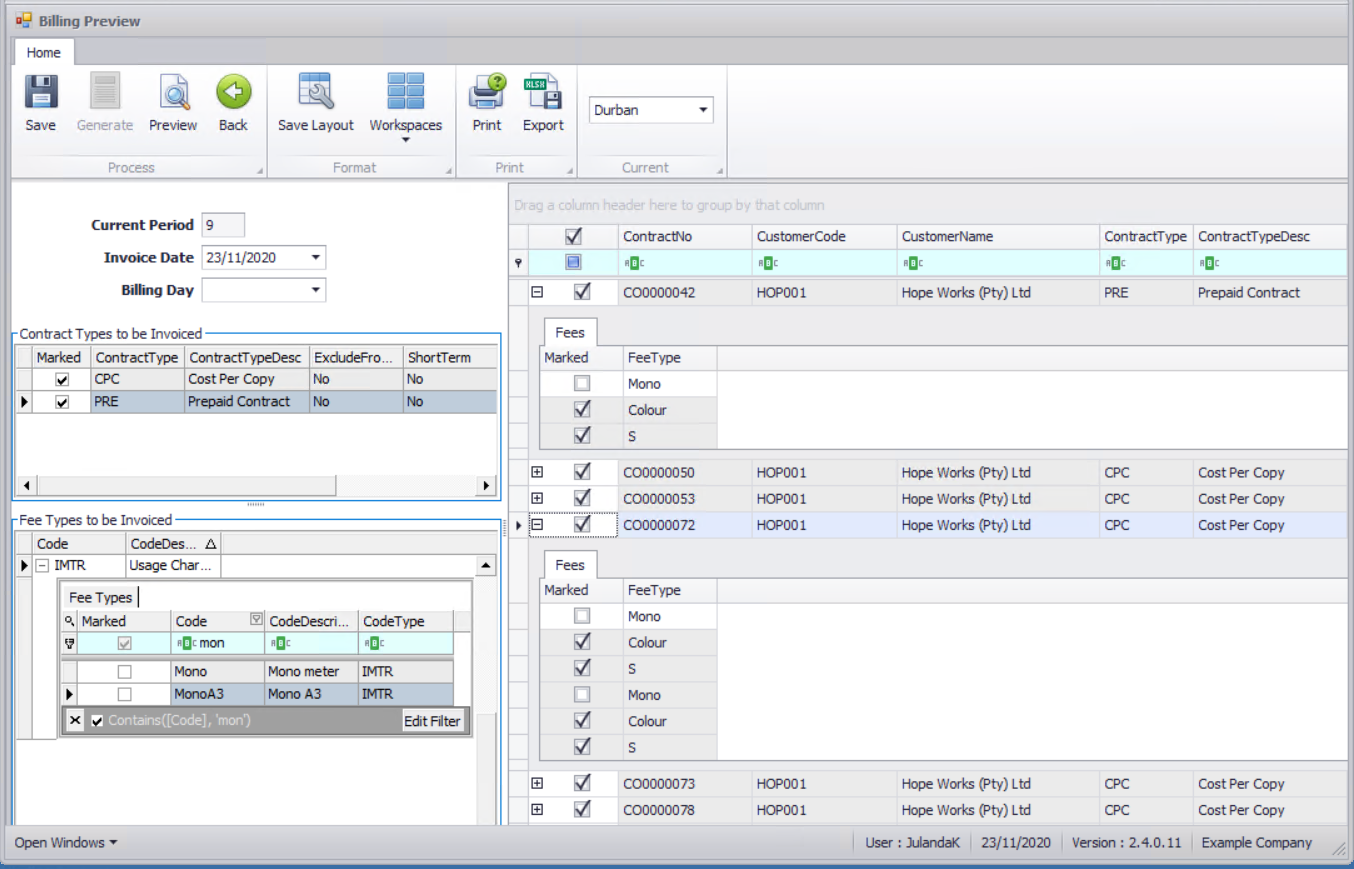Select the Home ribbon tab
Image resolution: width=1354 pixels, height=869 pixels.
coord(43,53)
